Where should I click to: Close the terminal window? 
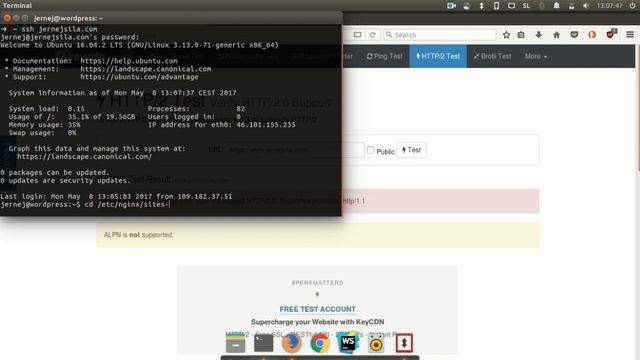pos(7,18)
